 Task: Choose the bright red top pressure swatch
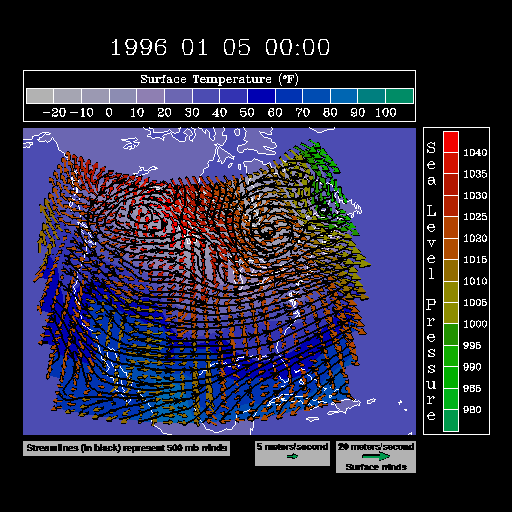(x=451, y=142)
